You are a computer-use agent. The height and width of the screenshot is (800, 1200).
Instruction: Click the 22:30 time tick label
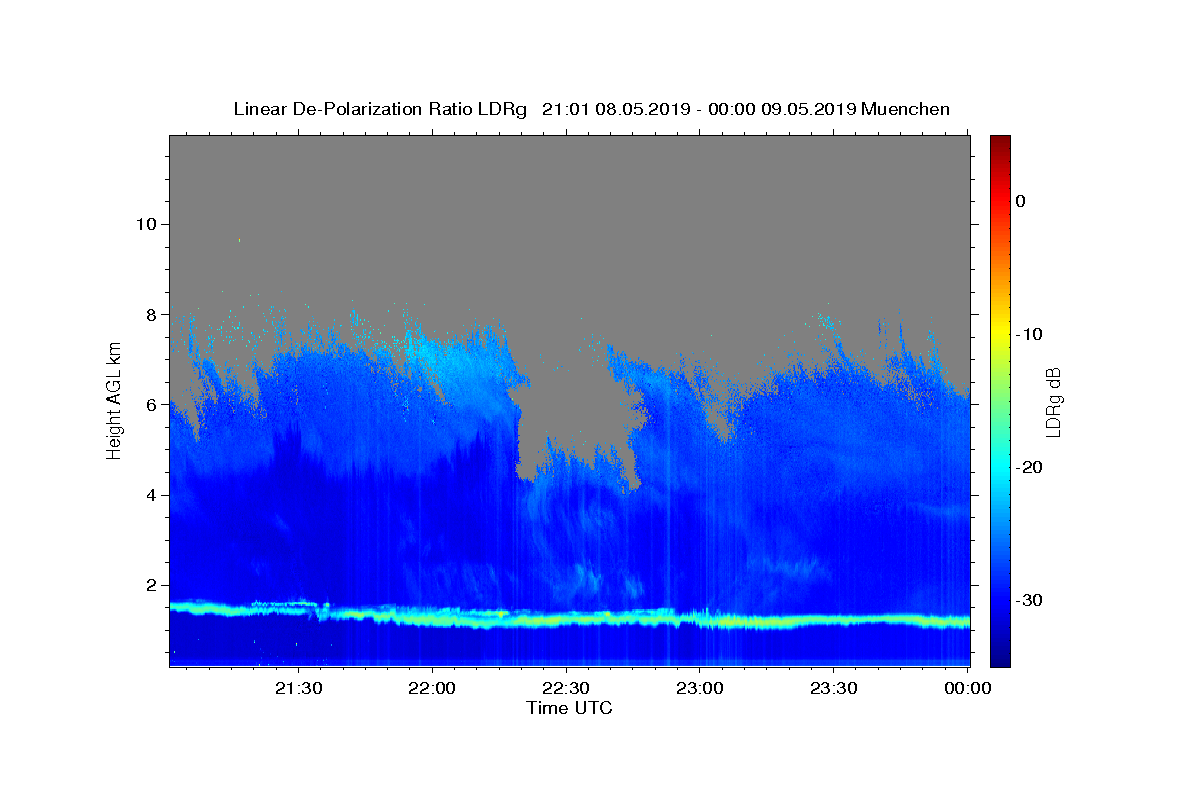pyautogui.click(x=566, y=688)
